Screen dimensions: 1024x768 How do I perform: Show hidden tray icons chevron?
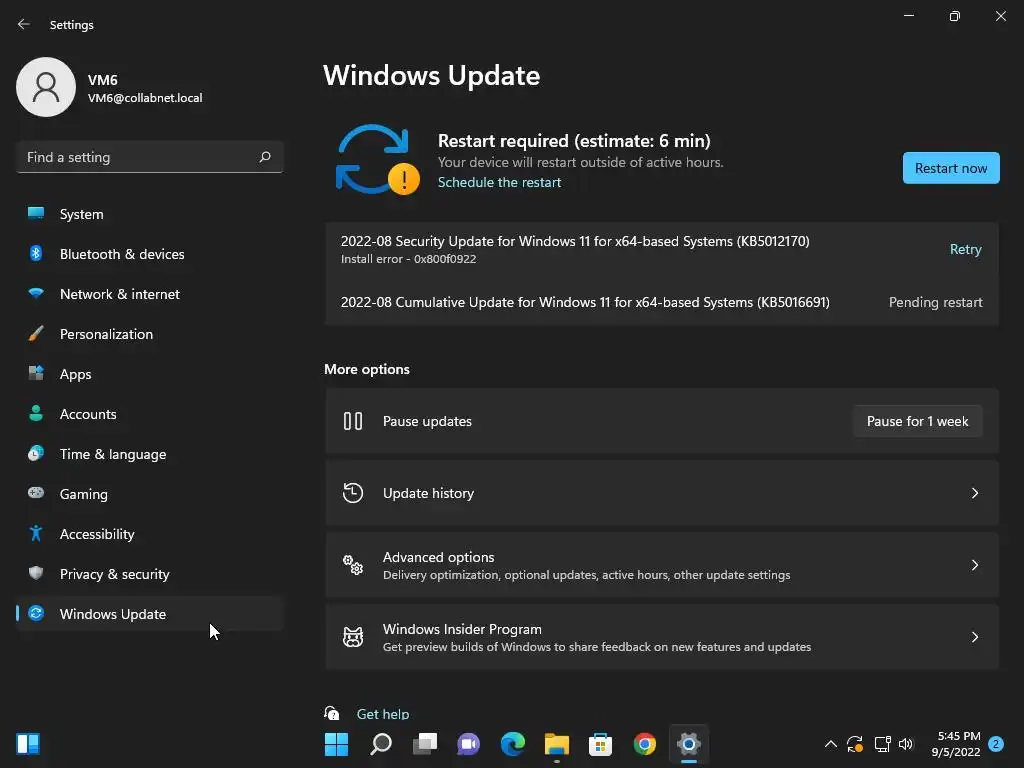click(x=831, y=743)
